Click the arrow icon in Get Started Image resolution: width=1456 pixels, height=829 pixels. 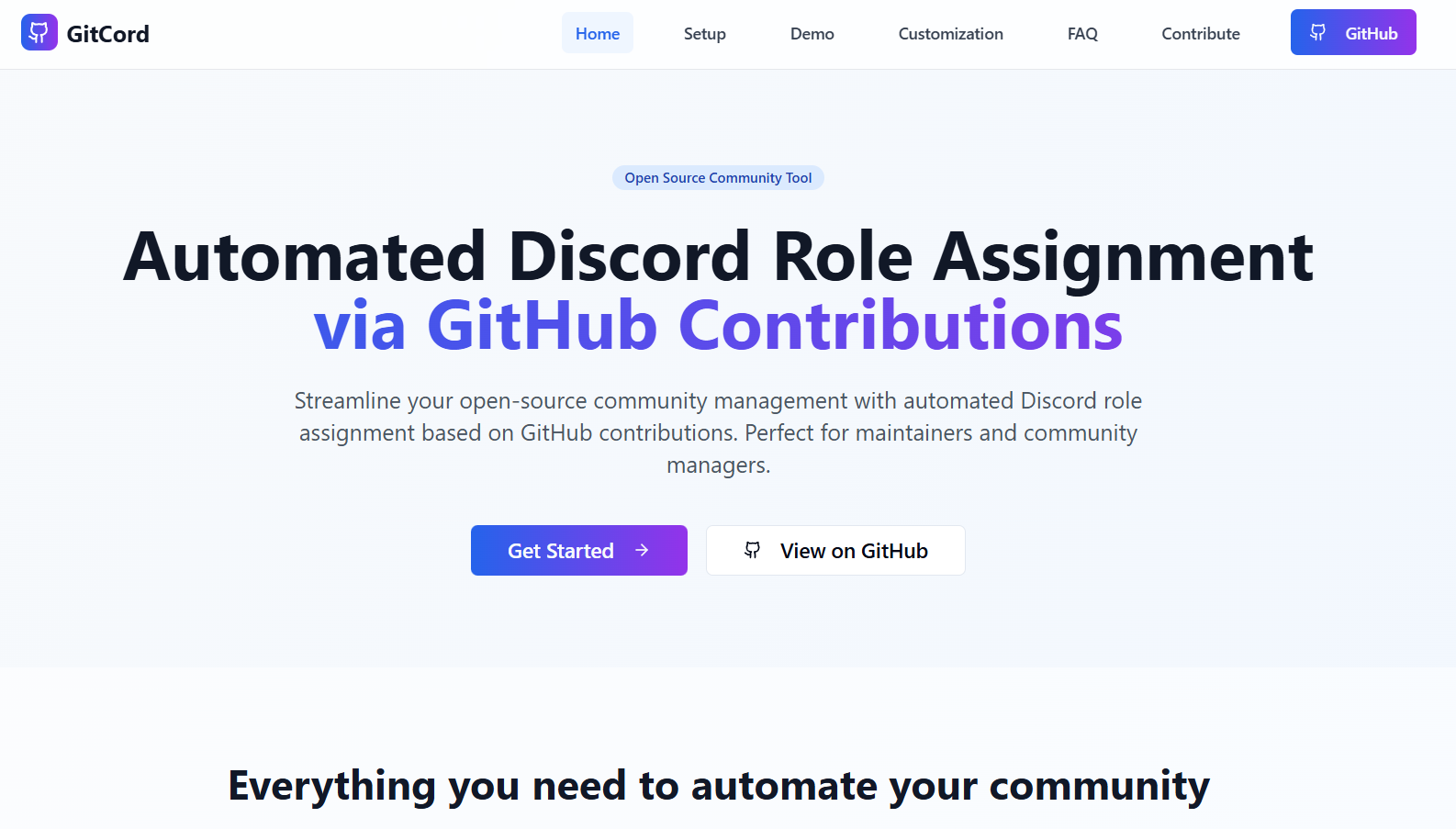tap(642, 550)
